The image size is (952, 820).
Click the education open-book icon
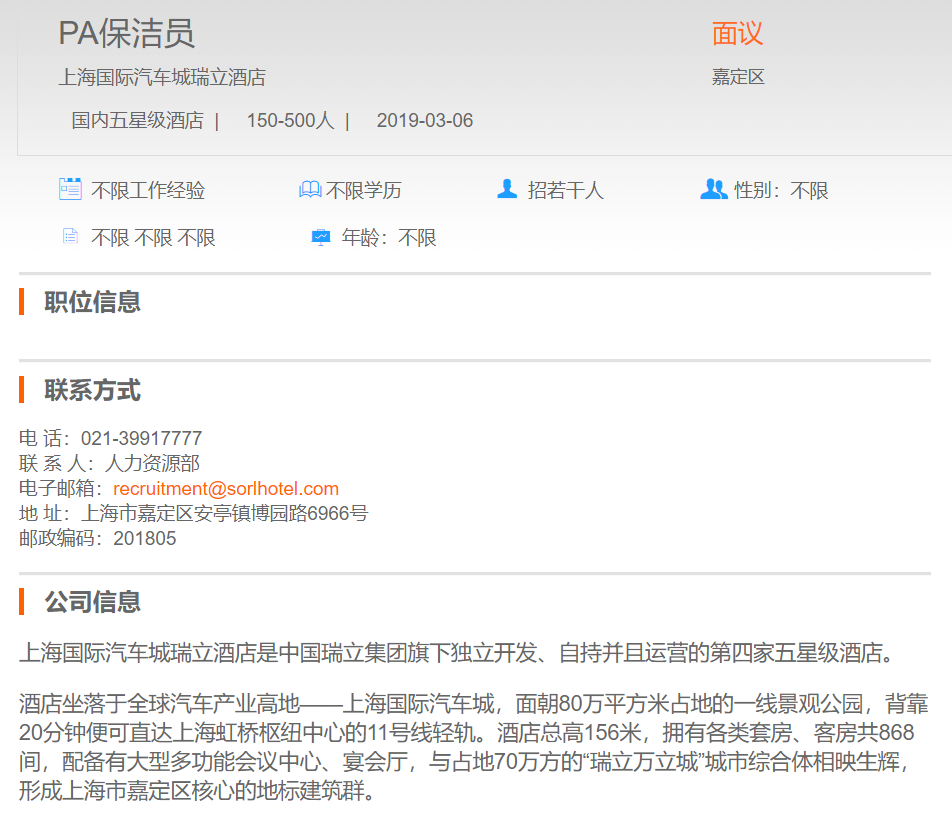click(x=310, y=190)
